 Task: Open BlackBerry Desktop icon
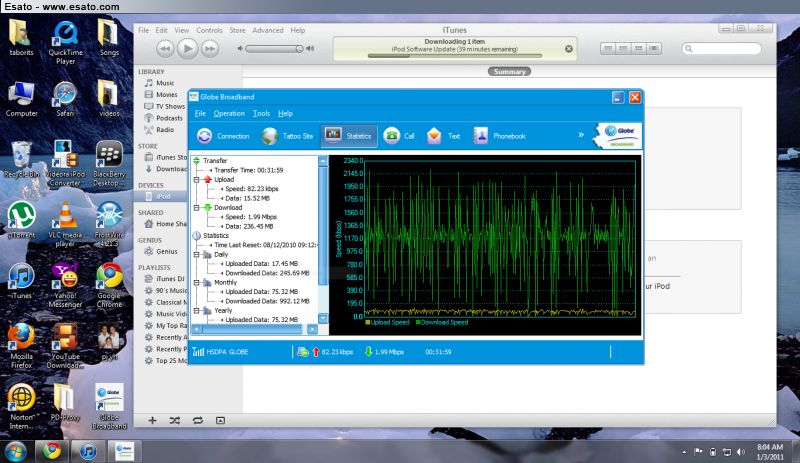click(x=109, y=163)
